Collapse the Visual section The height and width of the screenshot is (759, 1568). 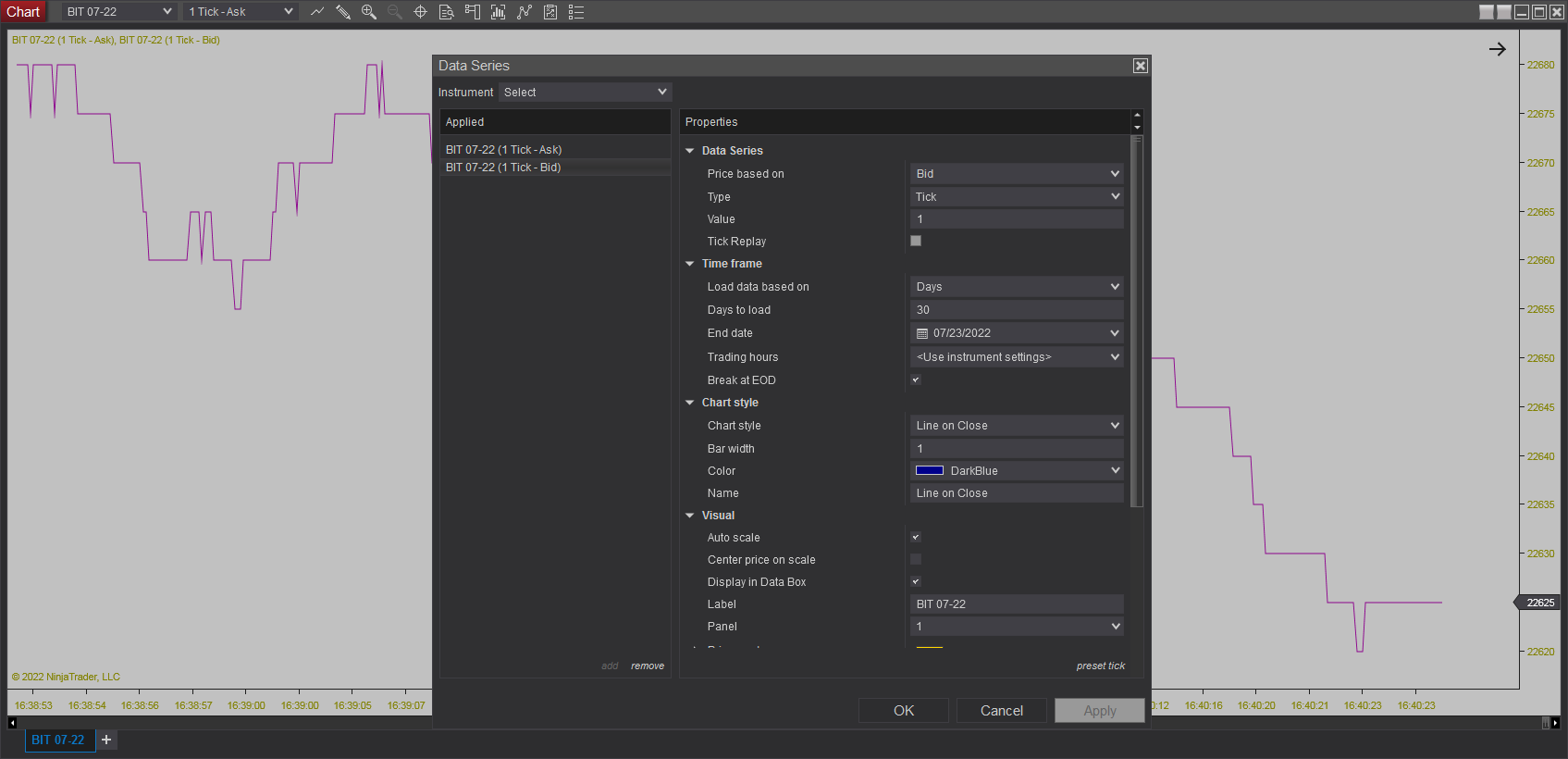(x=690, y=516)
